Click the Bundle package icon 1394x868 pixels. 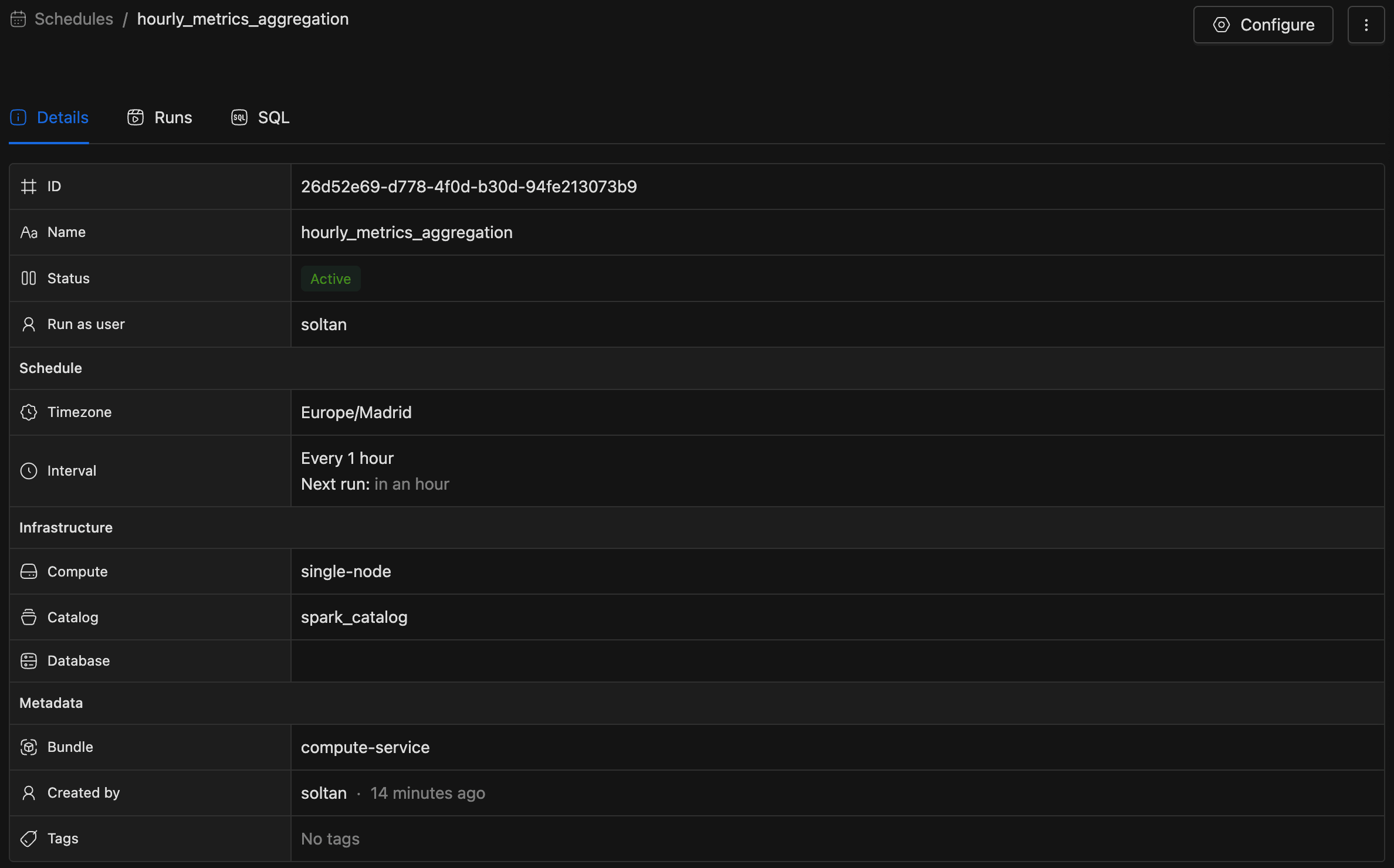[29, 747]
